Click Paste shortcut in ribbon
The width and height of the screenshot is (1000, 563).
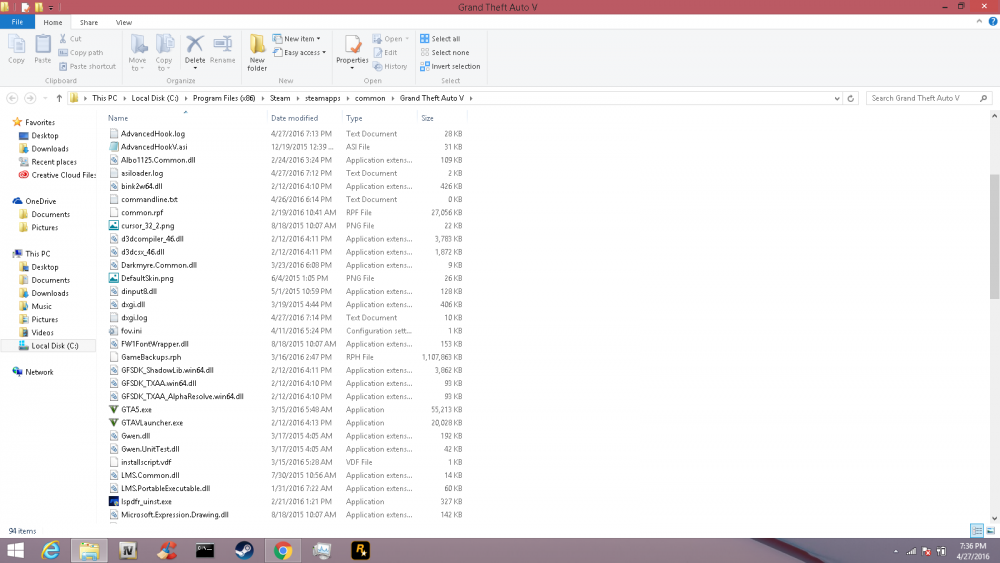point(87,66)
